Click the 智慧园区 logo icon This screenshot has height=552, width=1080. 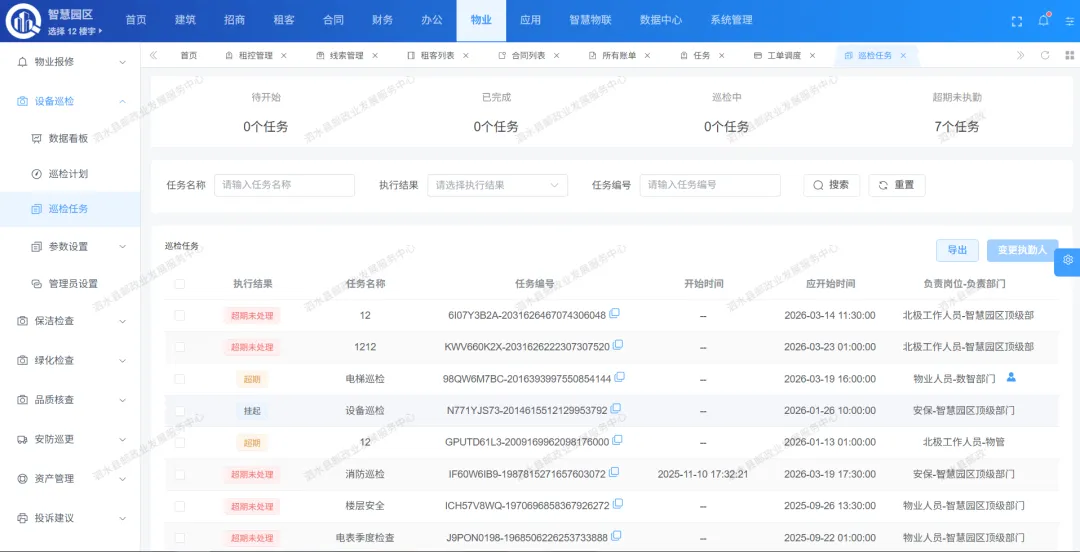[23, 21]
